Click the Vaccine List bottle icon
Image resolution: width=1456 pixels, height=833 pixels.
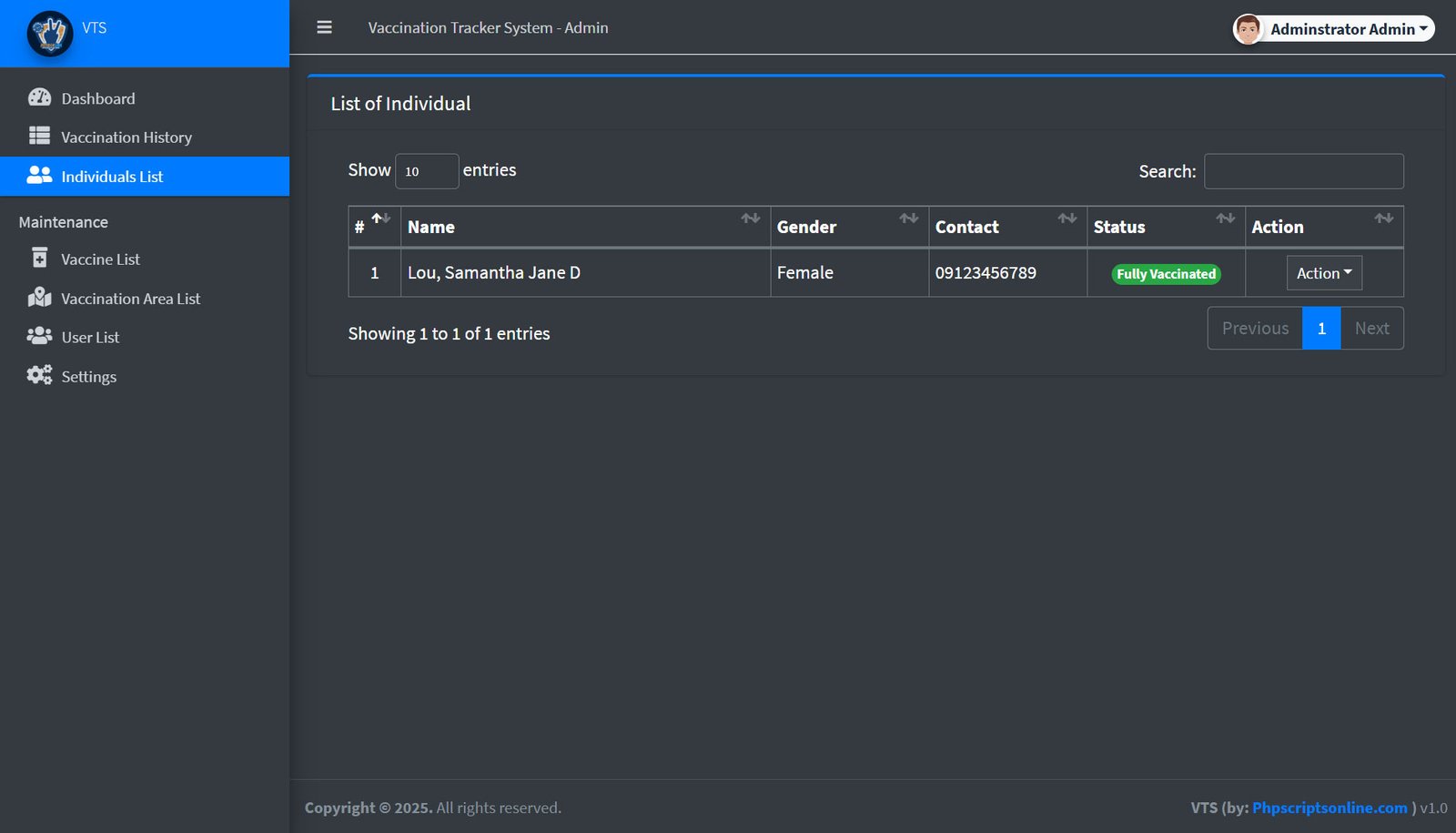pyautogui.click(x=39, y=259)
